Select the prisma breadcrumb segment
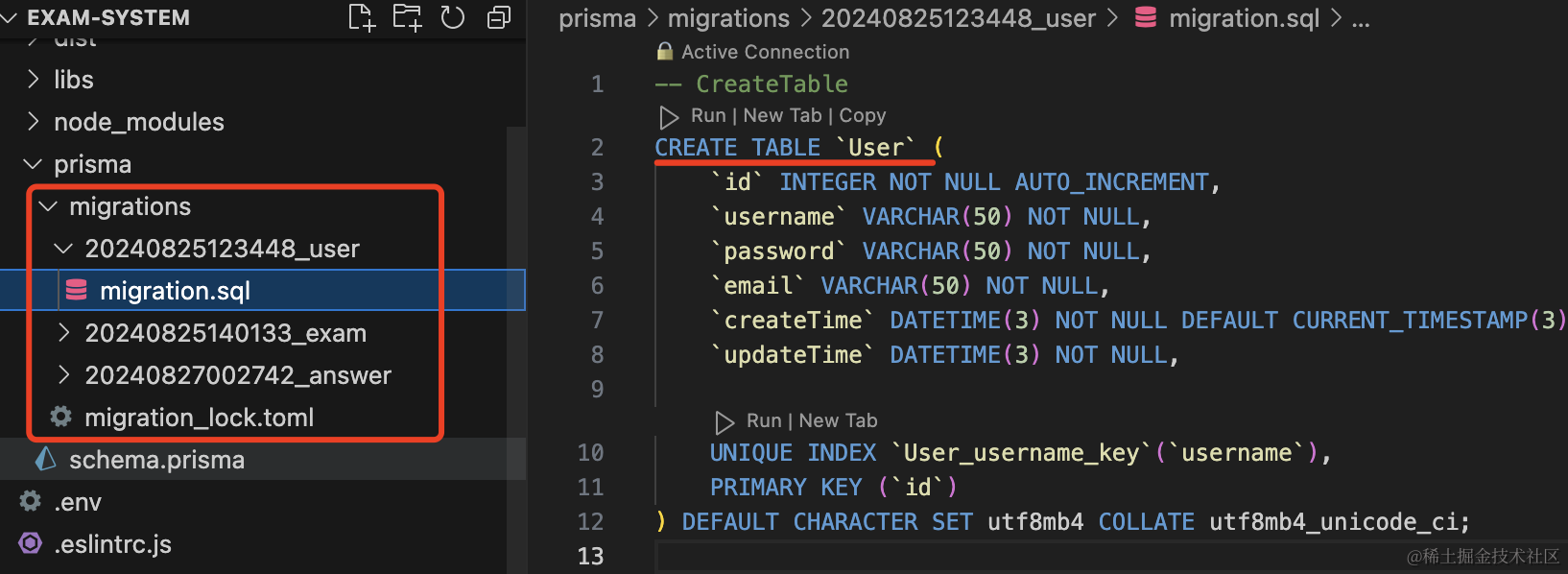Image resolution: width=1568 pixels, height=574 pixels. 597,18
